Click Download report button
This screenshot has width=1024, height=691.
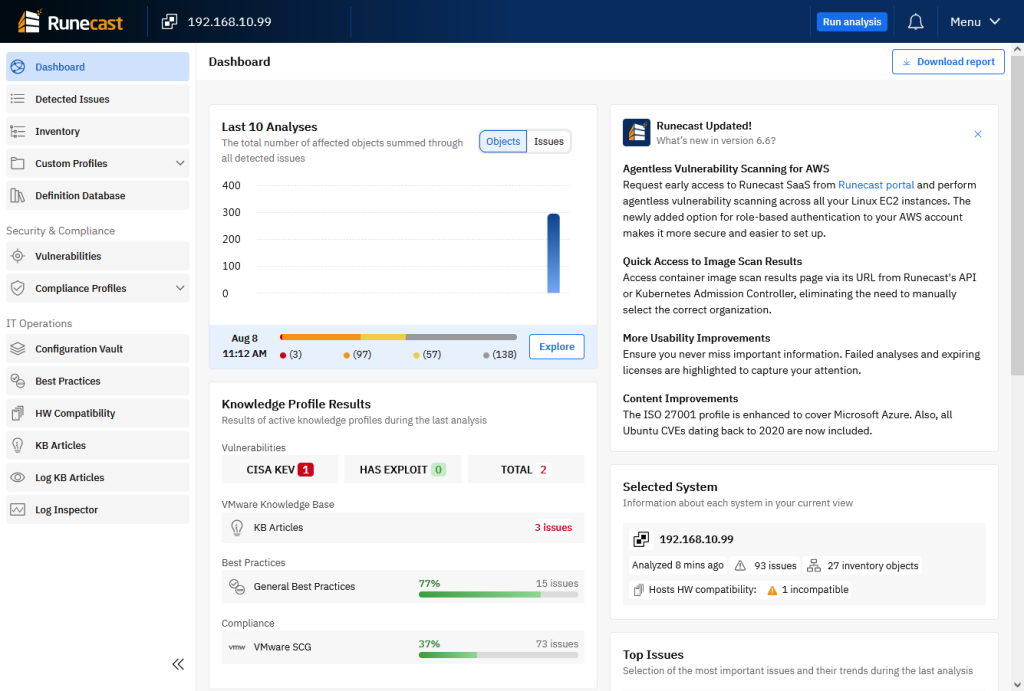(x=948, y=61)
